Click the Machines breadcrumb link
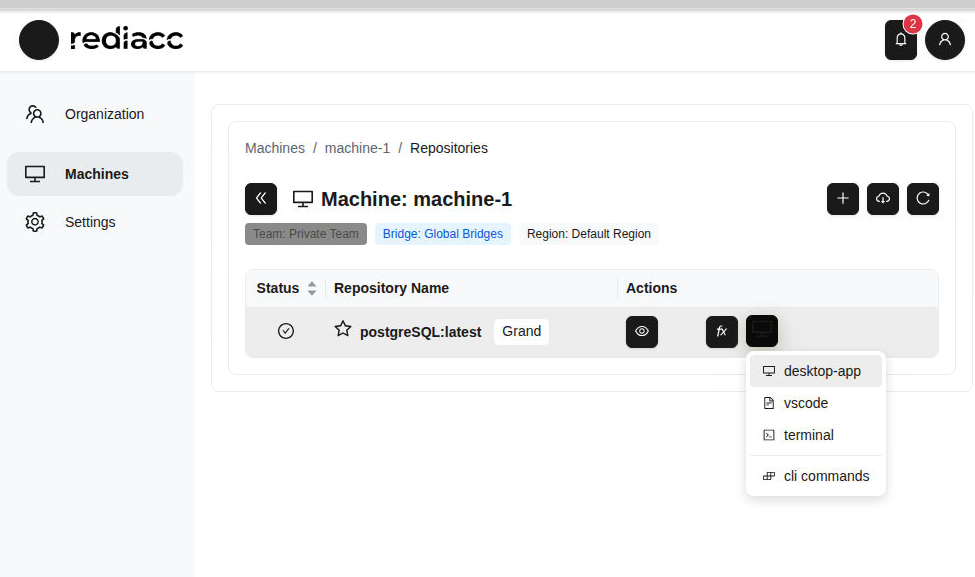This screenshot has width=975, height=577. (x=275, y=148)
